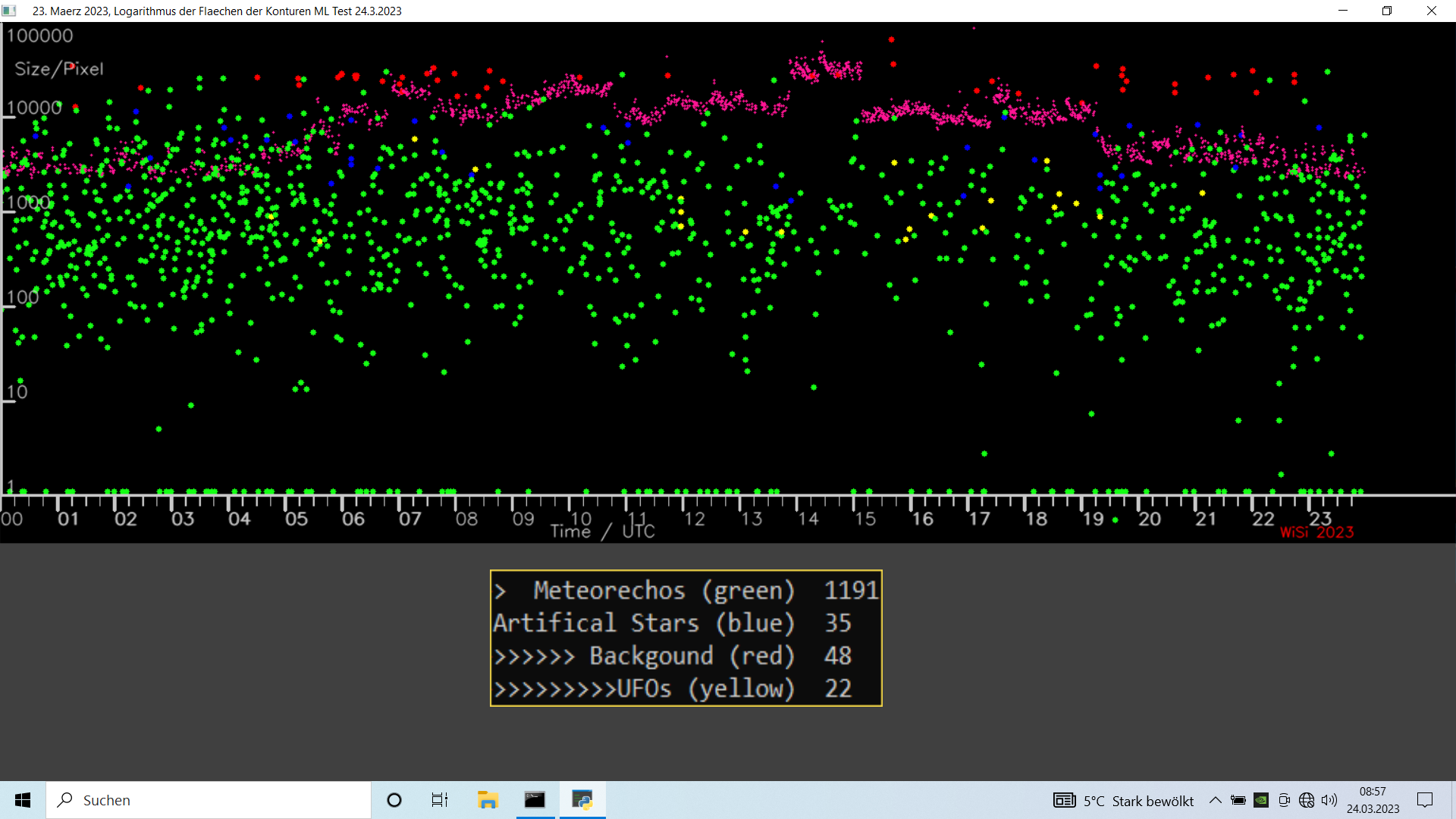Click the hour 03 time axis label
Screen dimensions: 1456x819
pyautogui.click(x=182, y=519)
